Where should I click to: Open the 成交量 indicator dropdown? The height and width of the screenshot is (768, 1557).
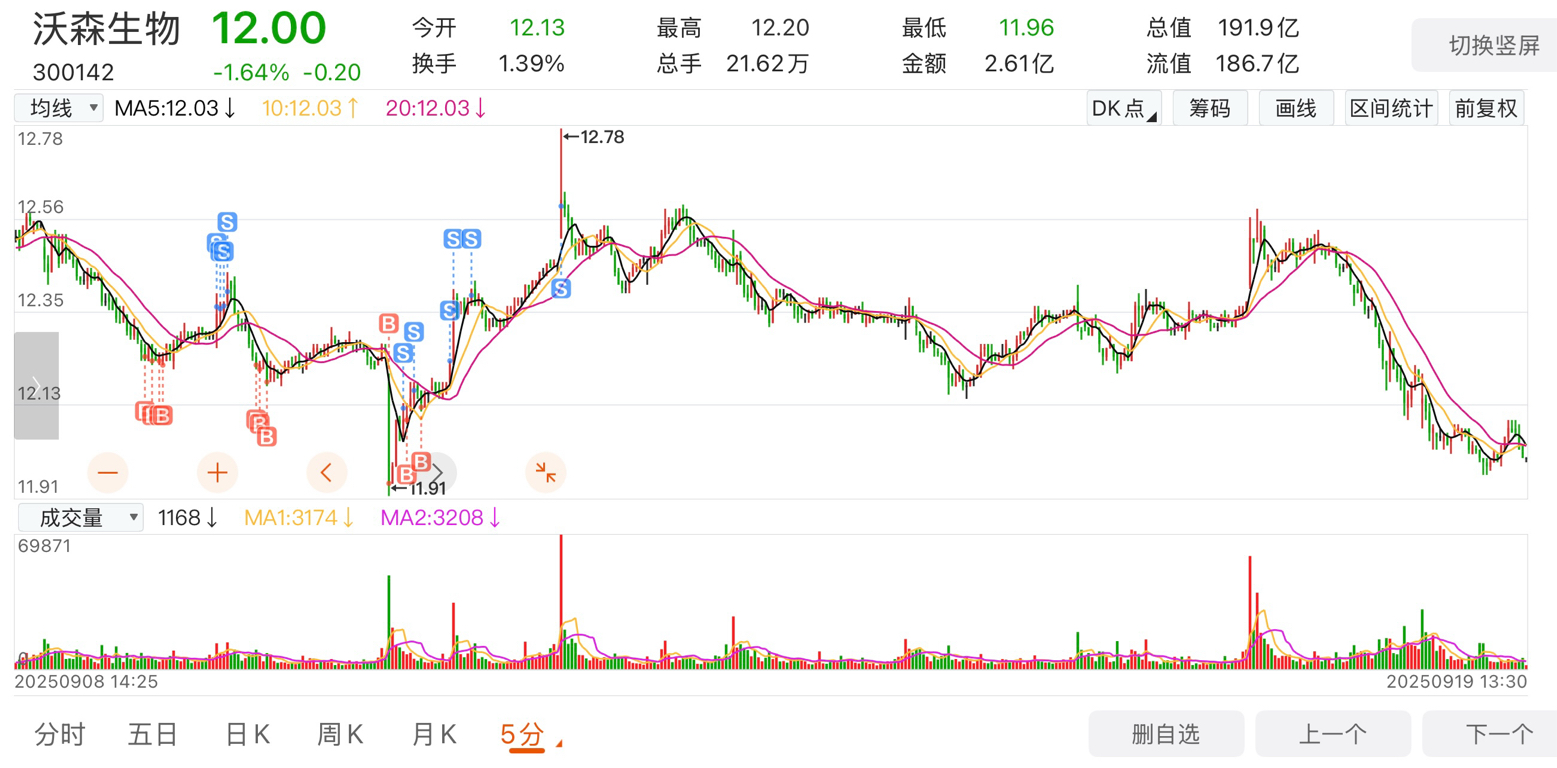(x=79, y=517)
